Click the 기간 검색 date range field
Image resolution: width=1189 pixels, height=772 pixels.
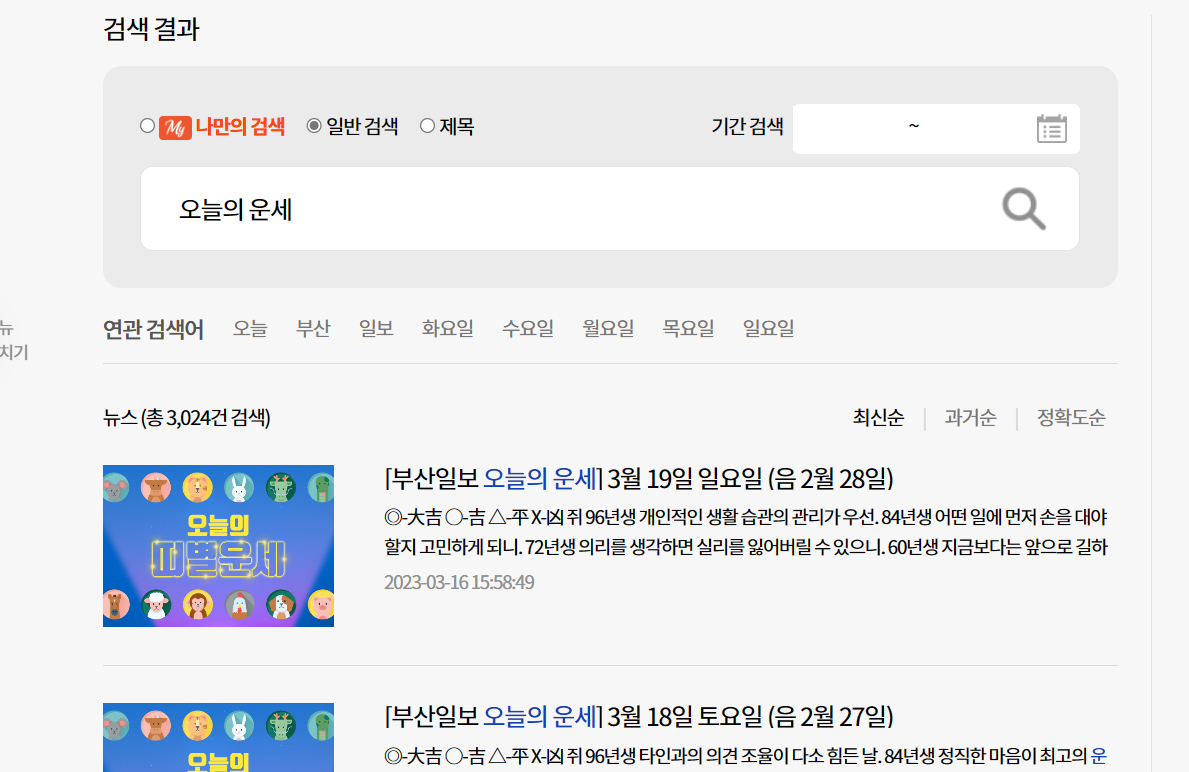pyautogui.click(x=936, y=129)
